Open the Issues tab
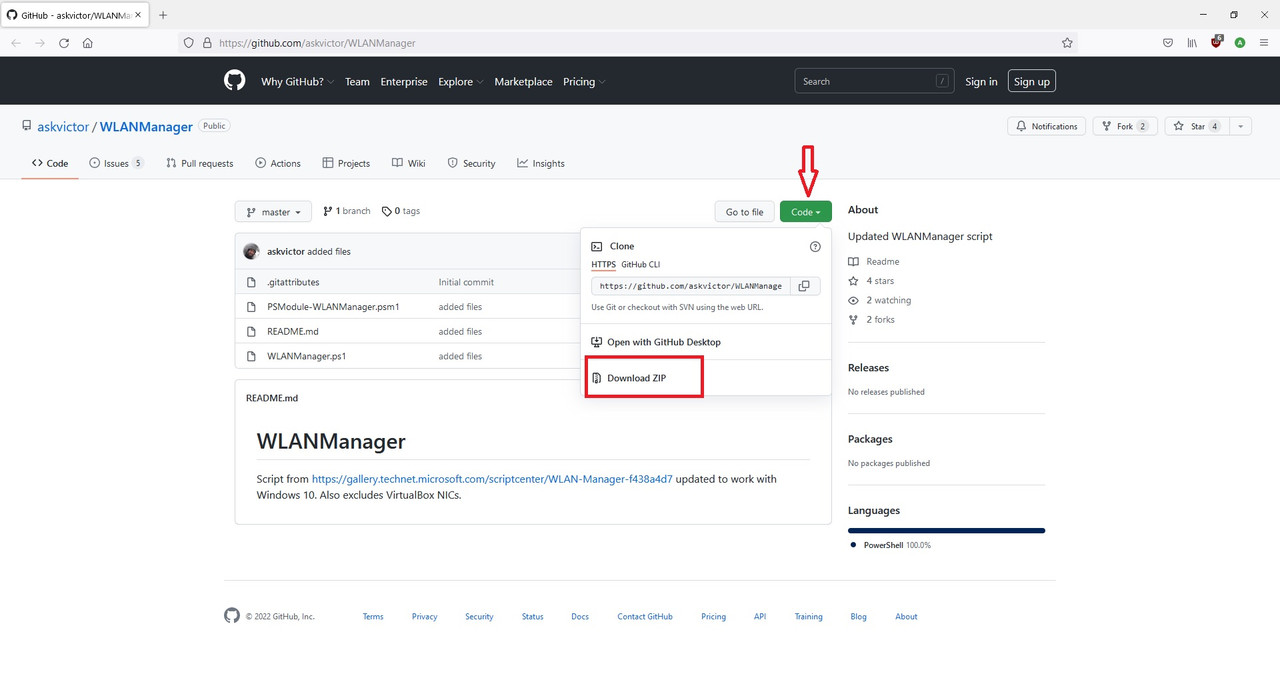Image resolution: width=1280 pixels, height=700 pixels. [116, 163]
